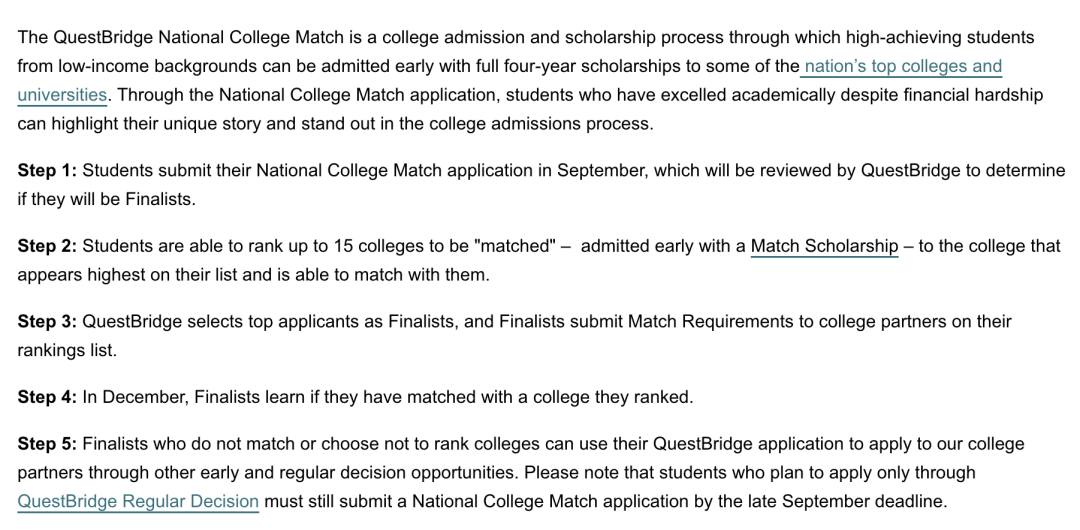
Task: Open the QuestBridge Regular Decision link
Action: [x=138, y=502]
